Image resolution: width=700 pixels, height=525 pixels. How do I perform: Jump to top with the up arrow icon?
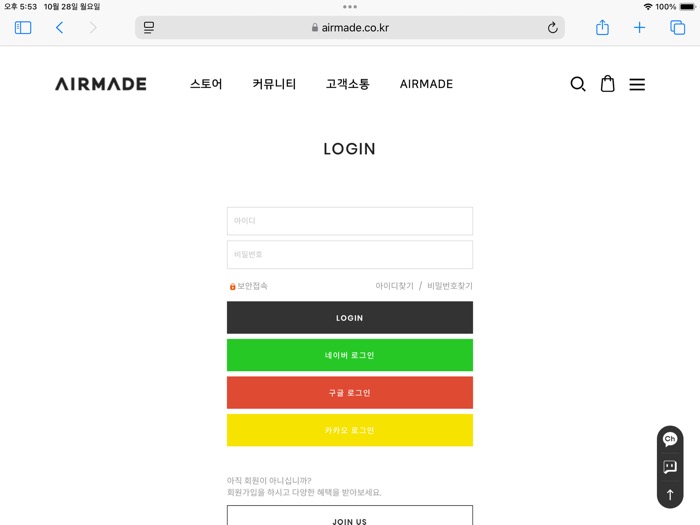point(670,495)
